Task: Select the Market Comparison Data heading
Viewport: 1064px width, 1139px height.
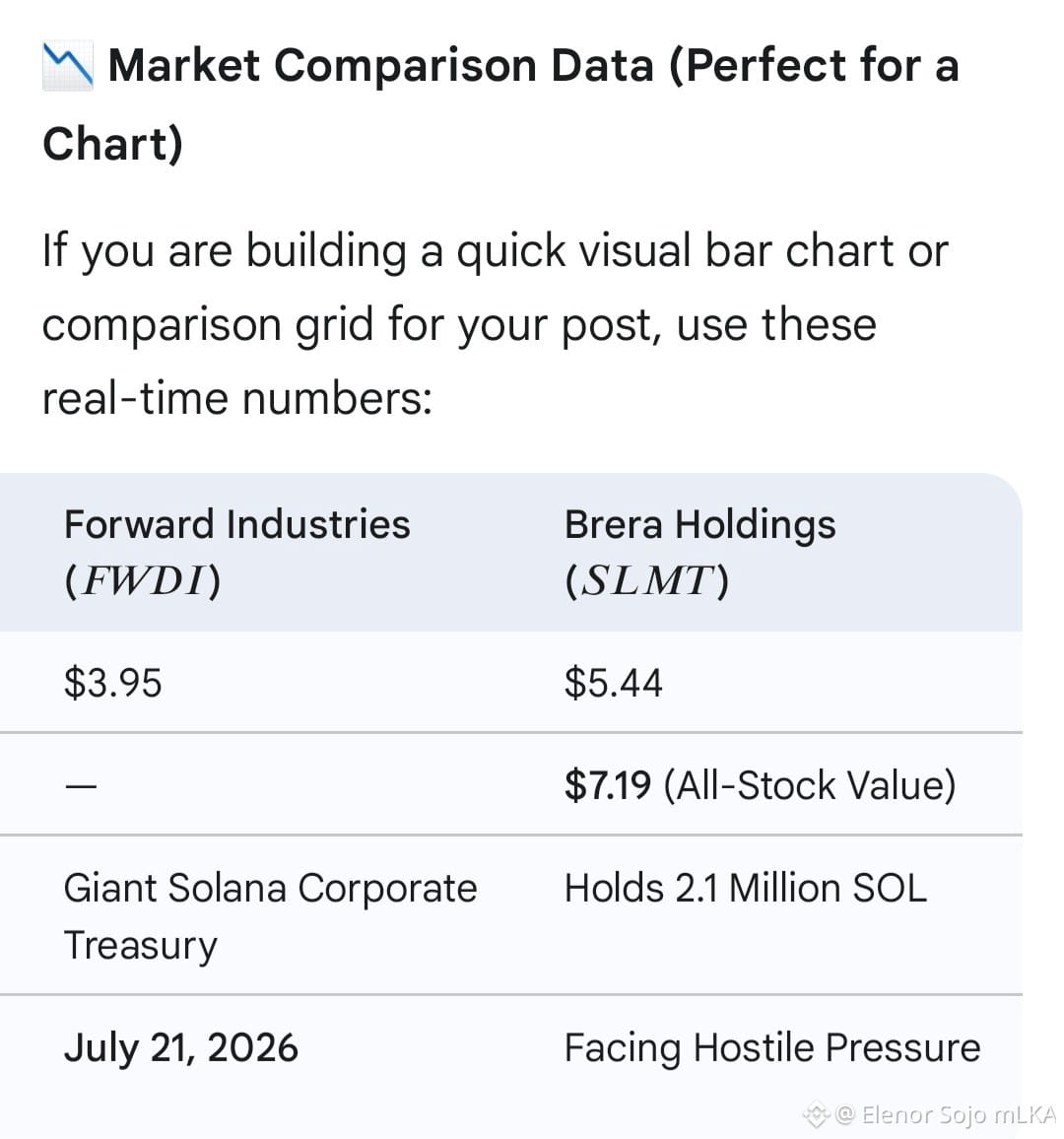Action: pos(501,103)
